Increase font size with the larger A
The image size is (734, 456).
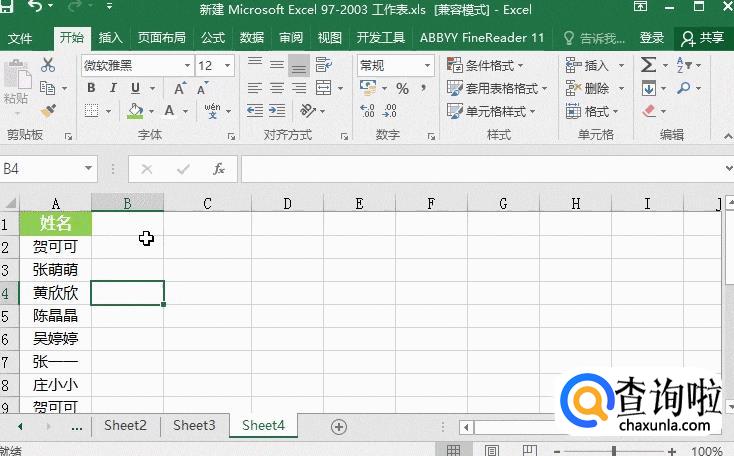[180, 88]
